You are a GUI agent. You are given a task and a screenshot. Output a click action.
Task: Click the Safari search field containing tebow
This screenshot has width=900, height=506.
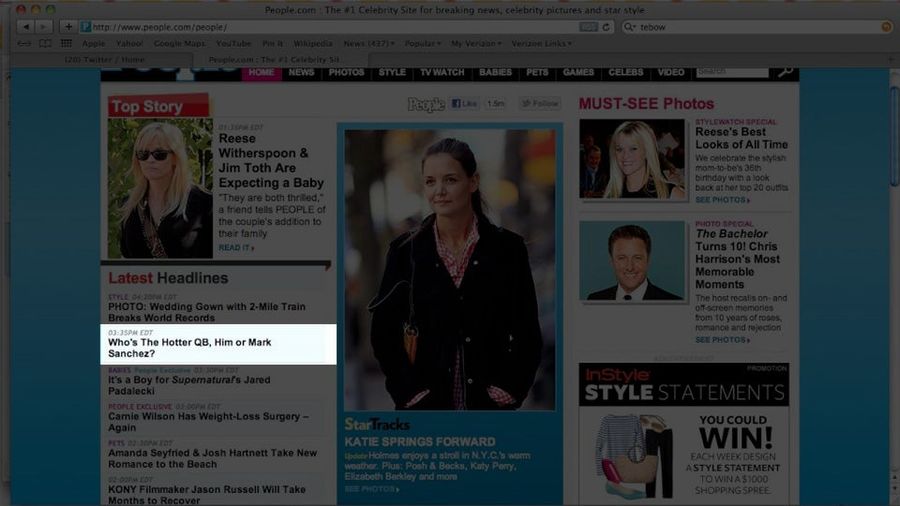pyautogui.click(x=758, y=27)
